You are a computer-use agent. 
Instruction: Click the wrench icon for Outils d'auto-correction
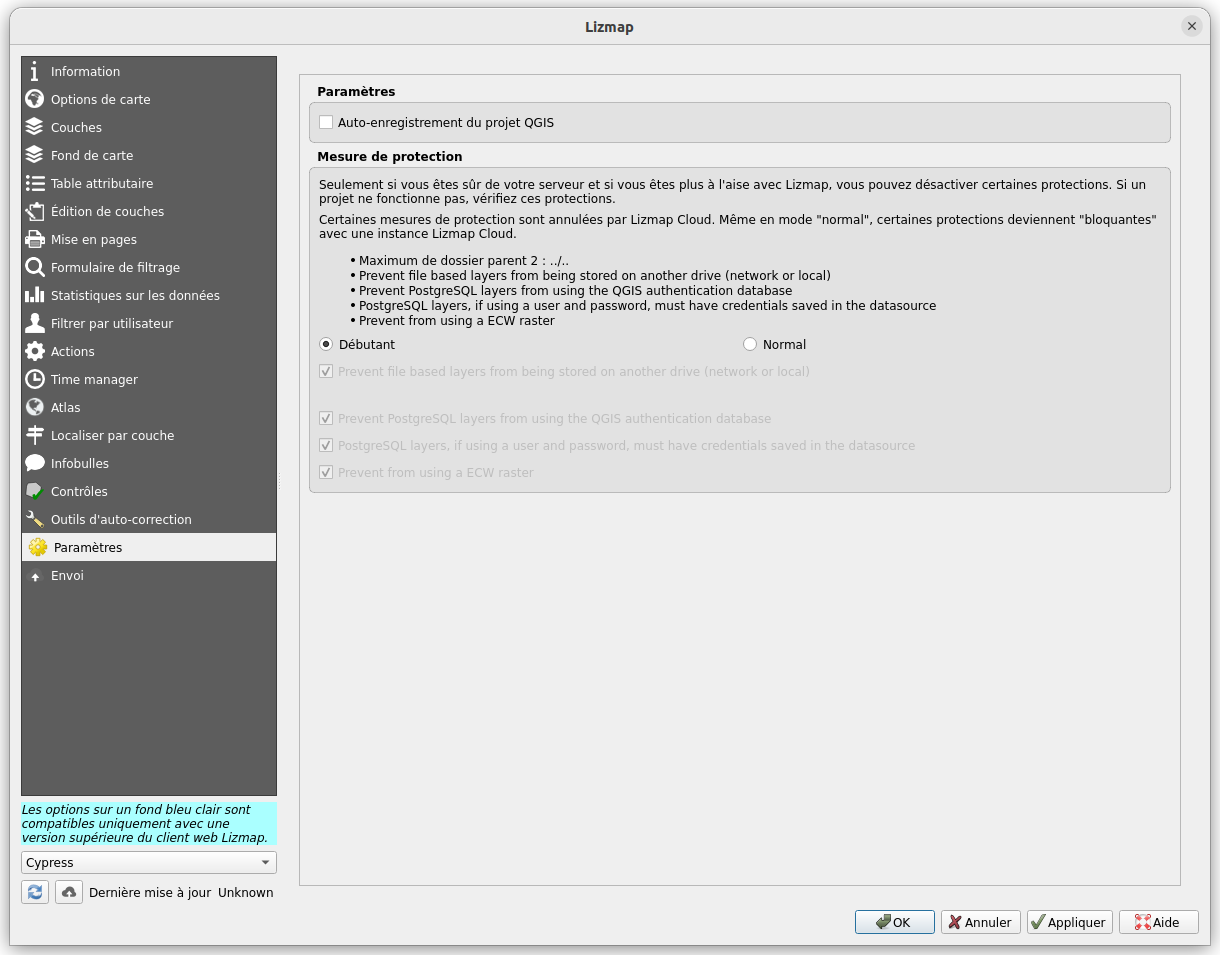35,519
